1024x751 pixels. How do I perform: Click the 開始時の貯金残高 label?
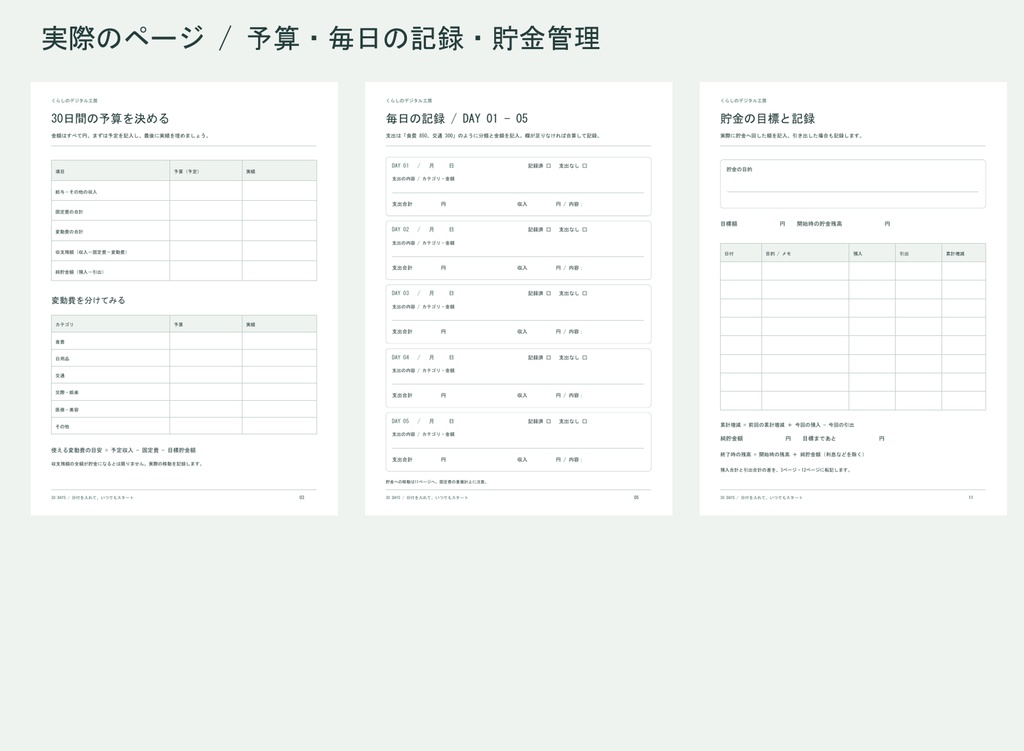pyautogui.click(x=819, y=224)
